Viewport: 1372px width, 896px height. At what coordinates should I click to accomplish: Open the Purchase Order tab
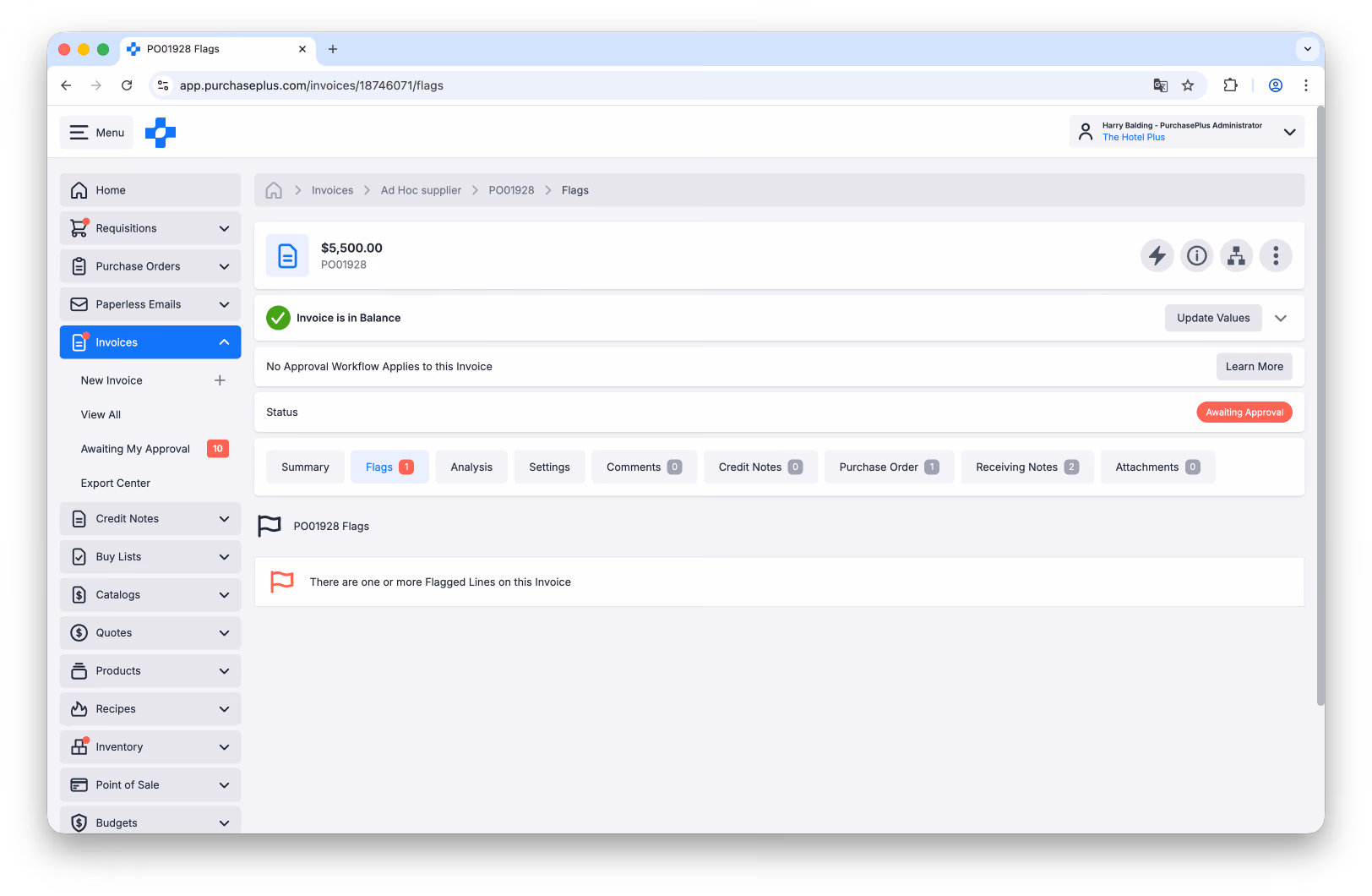click(x=889, y=467)
